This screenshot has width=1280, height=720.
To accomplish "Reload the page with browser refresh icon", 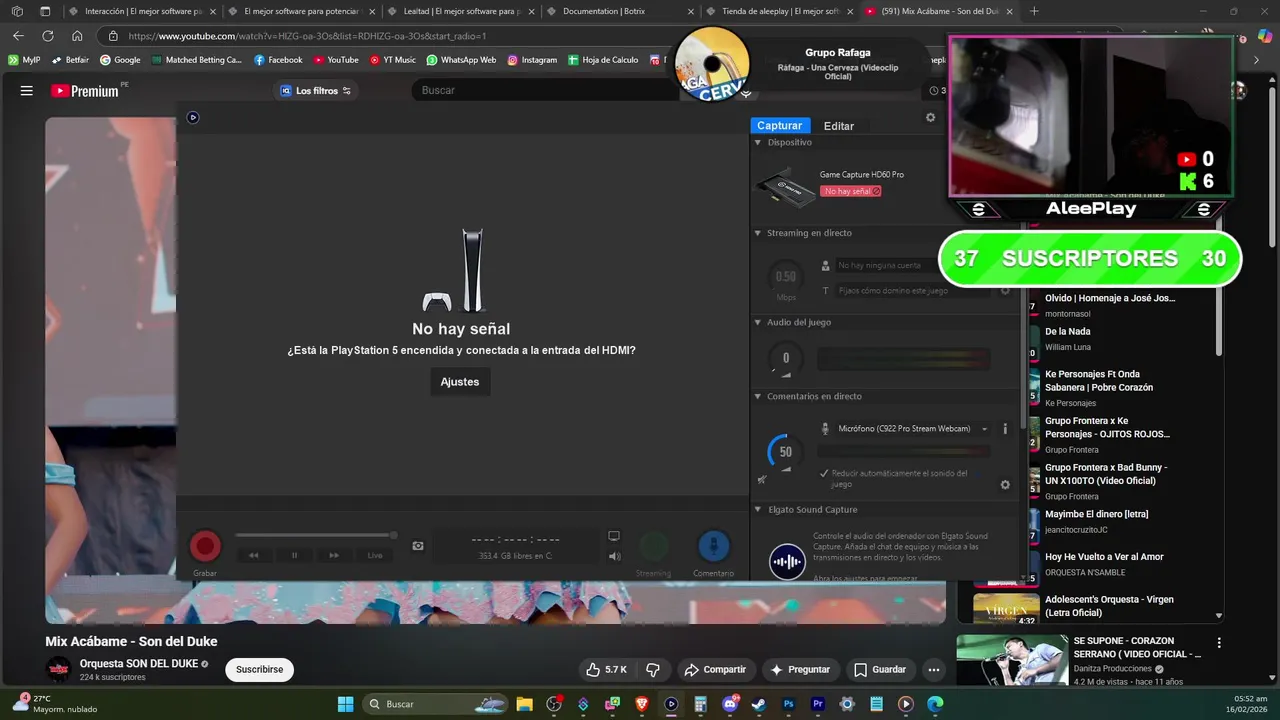I will pyautogui.click(x=47, y=36).
